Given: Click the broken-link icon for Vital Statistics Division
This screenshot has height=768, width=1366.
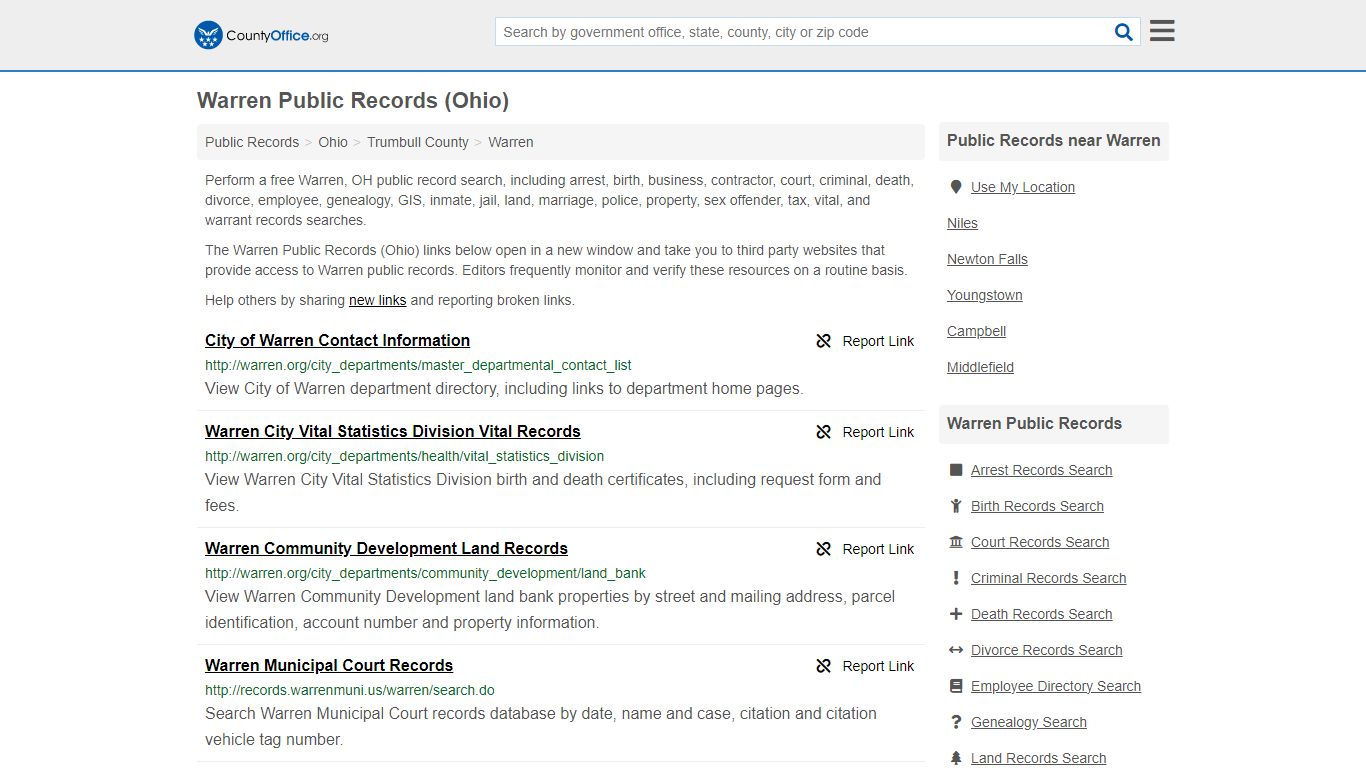Looking at the screenshot, I should point(824,432).
